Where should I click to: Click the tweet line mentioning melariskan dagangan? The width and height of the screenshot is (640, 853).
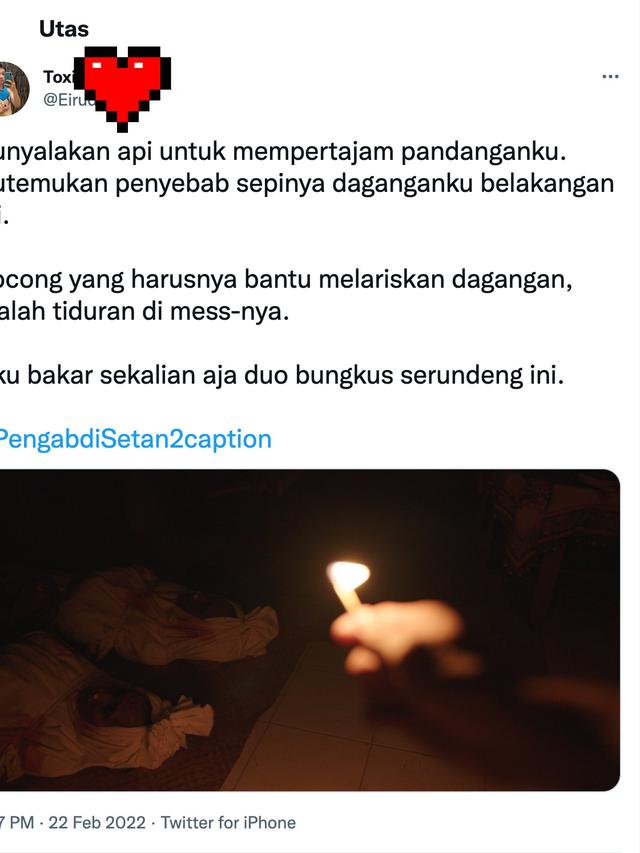click(x=286, y=280)
